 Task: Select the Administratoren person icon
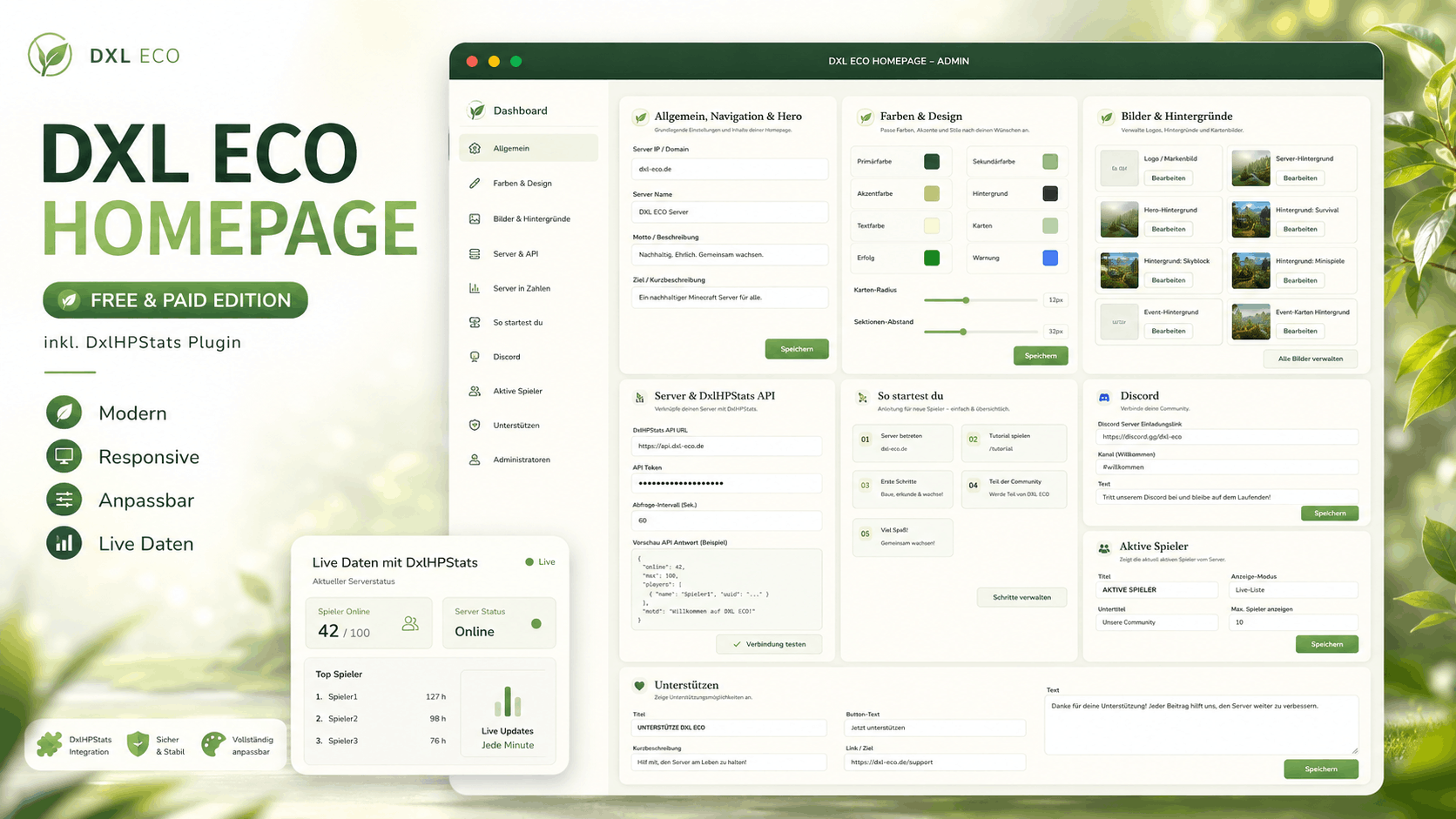point(475,460)
